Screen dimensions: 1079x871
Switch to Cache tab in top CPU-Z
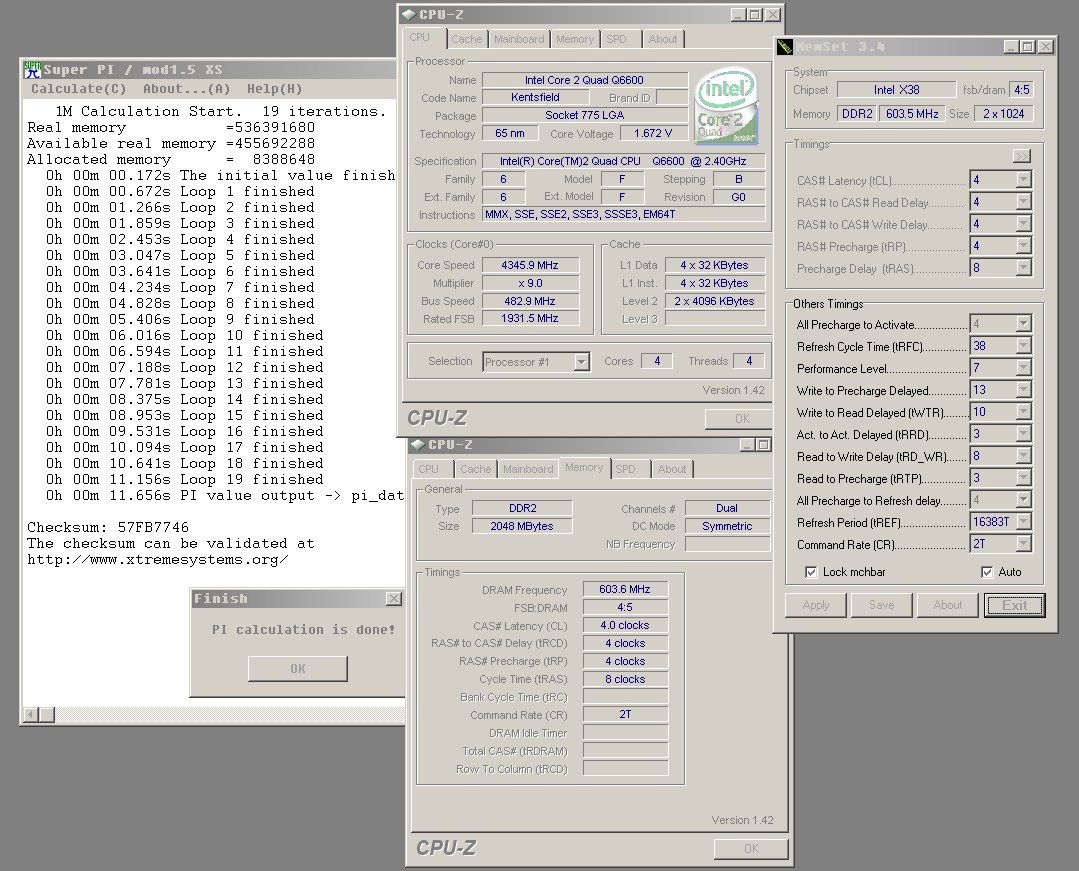tap(467, 39)
